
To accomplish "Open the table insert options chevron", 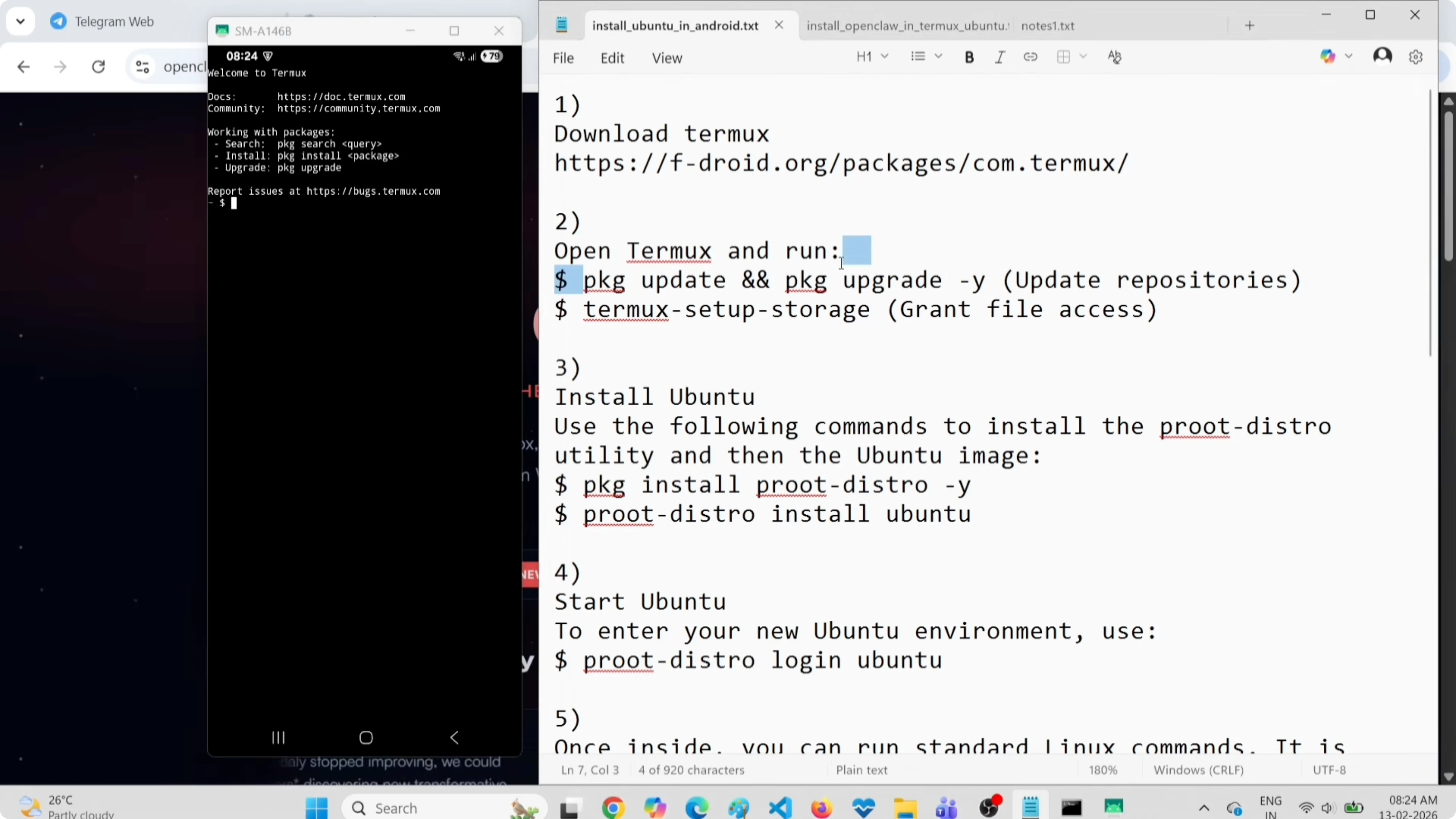I will (1084, 57).
